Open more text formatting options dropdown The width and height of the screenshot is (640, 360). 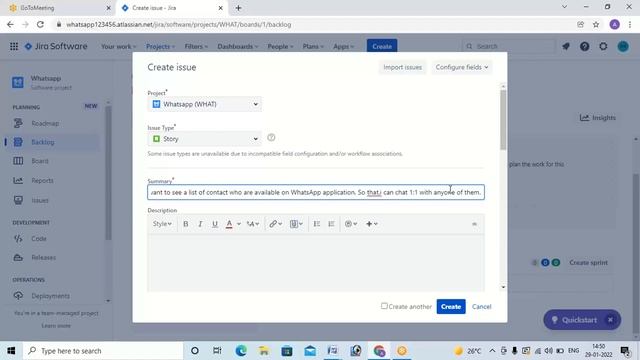253,224
